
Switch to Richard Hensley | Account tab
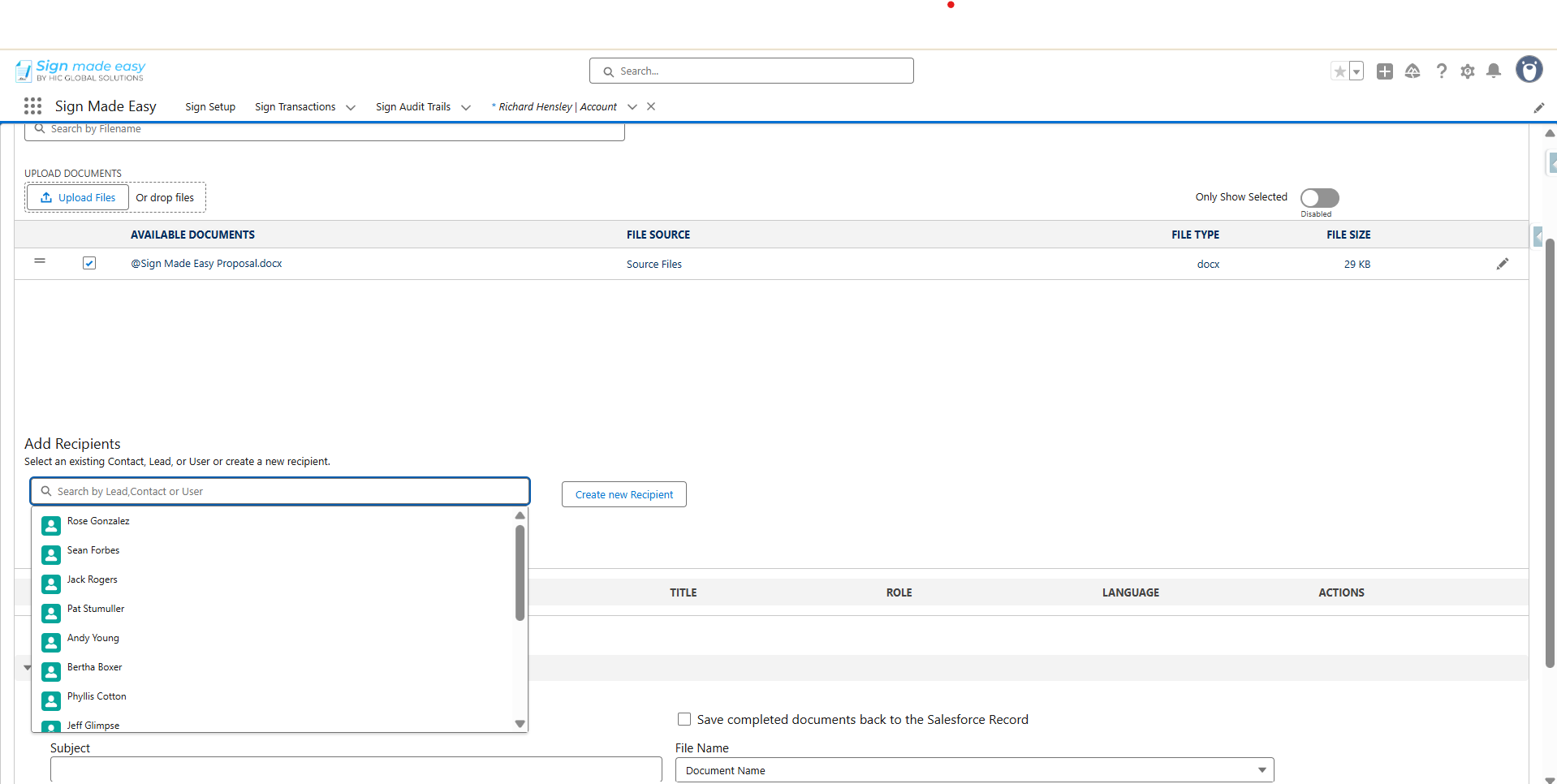coord(554,107)
